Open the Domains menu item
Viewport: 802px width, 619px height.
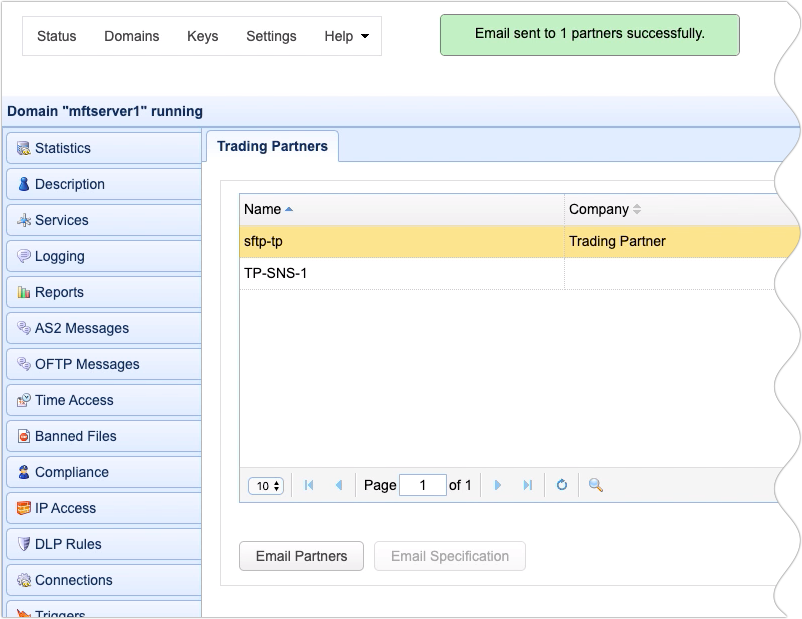(x=131, y=36)
